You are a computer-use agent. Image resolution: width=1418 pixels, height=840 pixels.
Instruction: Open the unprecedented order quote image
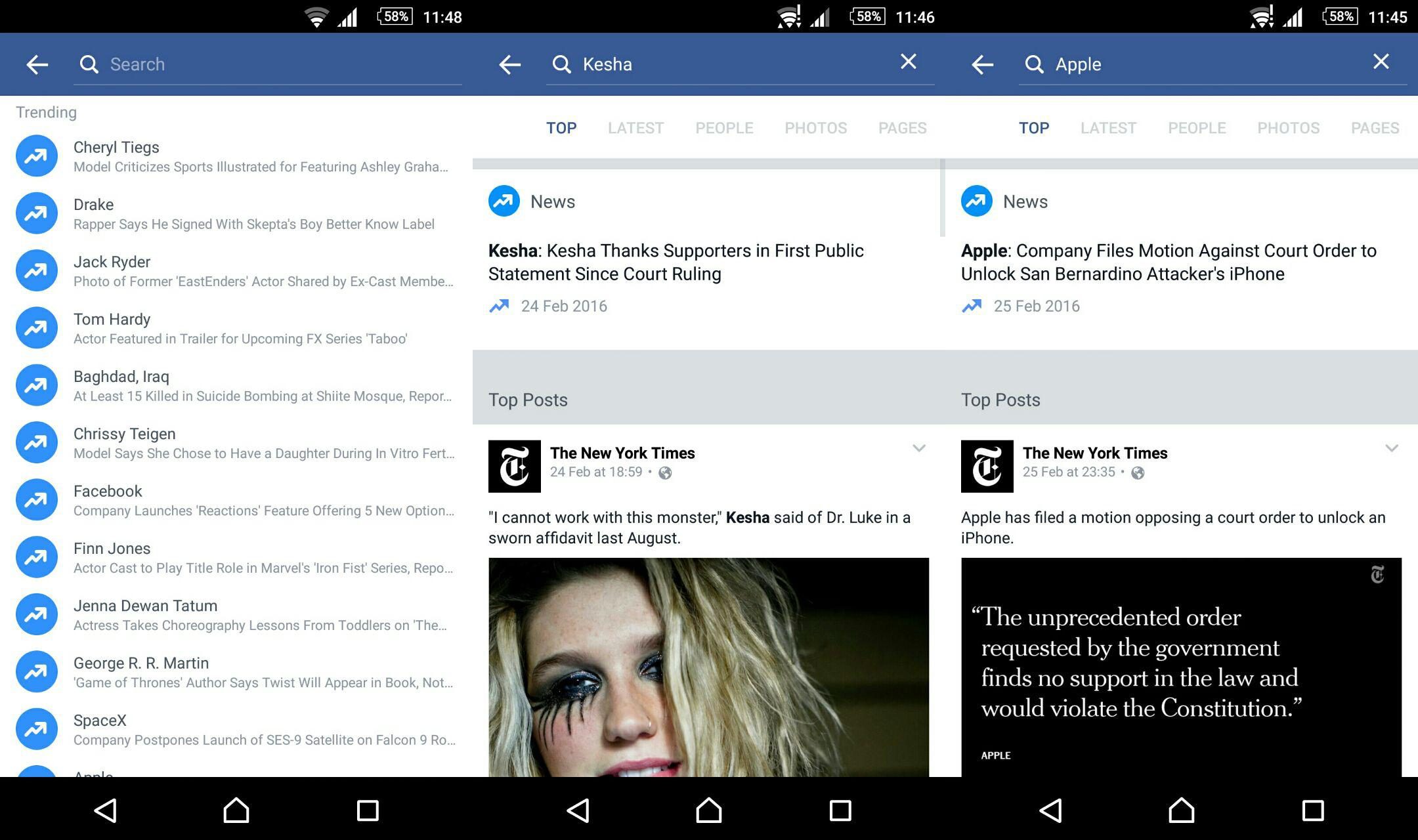[x=1181, y=667]
